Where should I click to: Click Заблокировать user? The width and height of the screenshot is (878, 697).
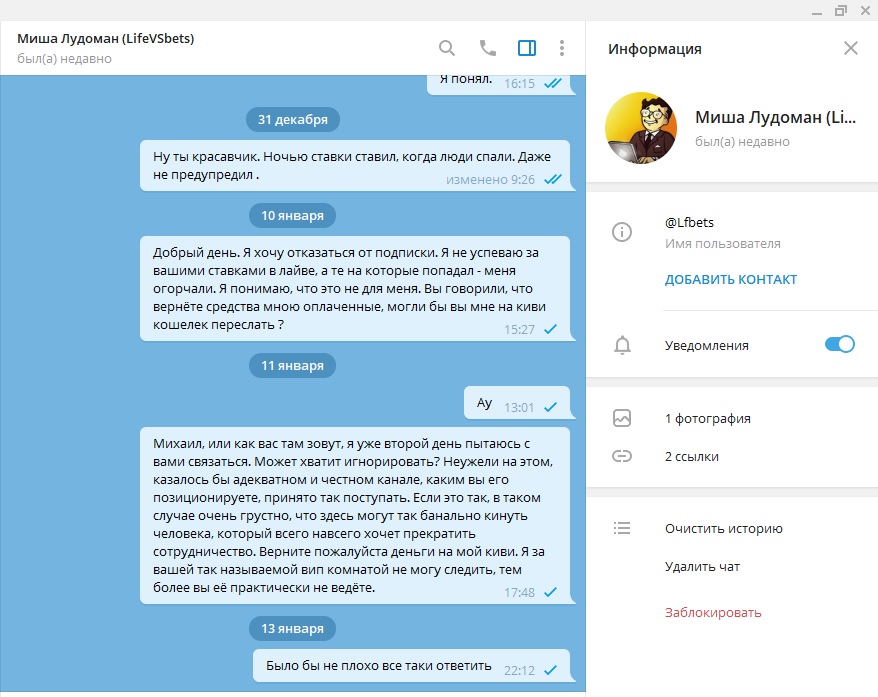click(x=713, y=612)
